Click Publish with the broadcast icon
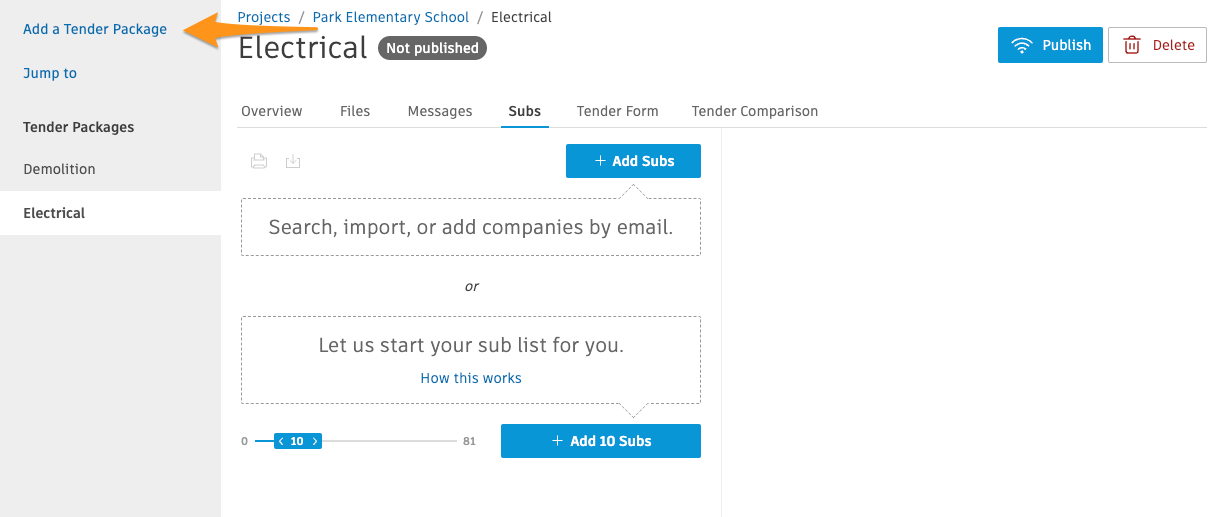Screen dimensions: 1219x517 click(1050, 45)
